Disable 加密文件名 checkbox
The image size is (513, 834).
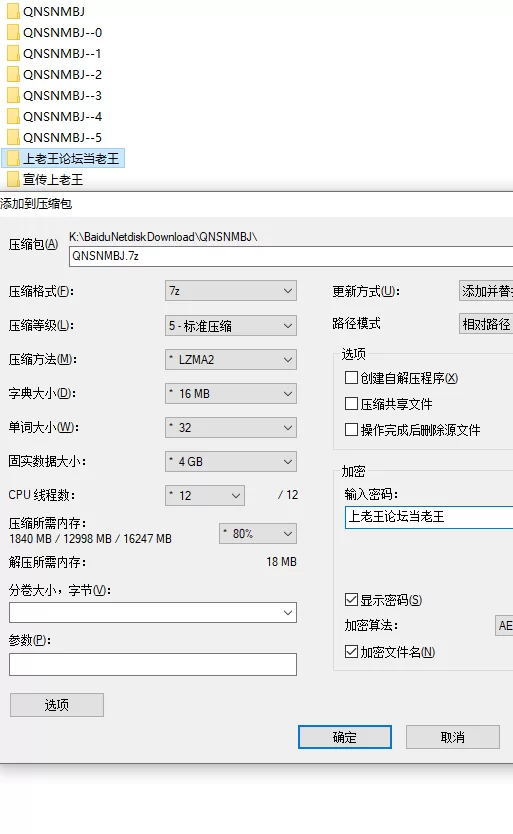coord(351,652)
